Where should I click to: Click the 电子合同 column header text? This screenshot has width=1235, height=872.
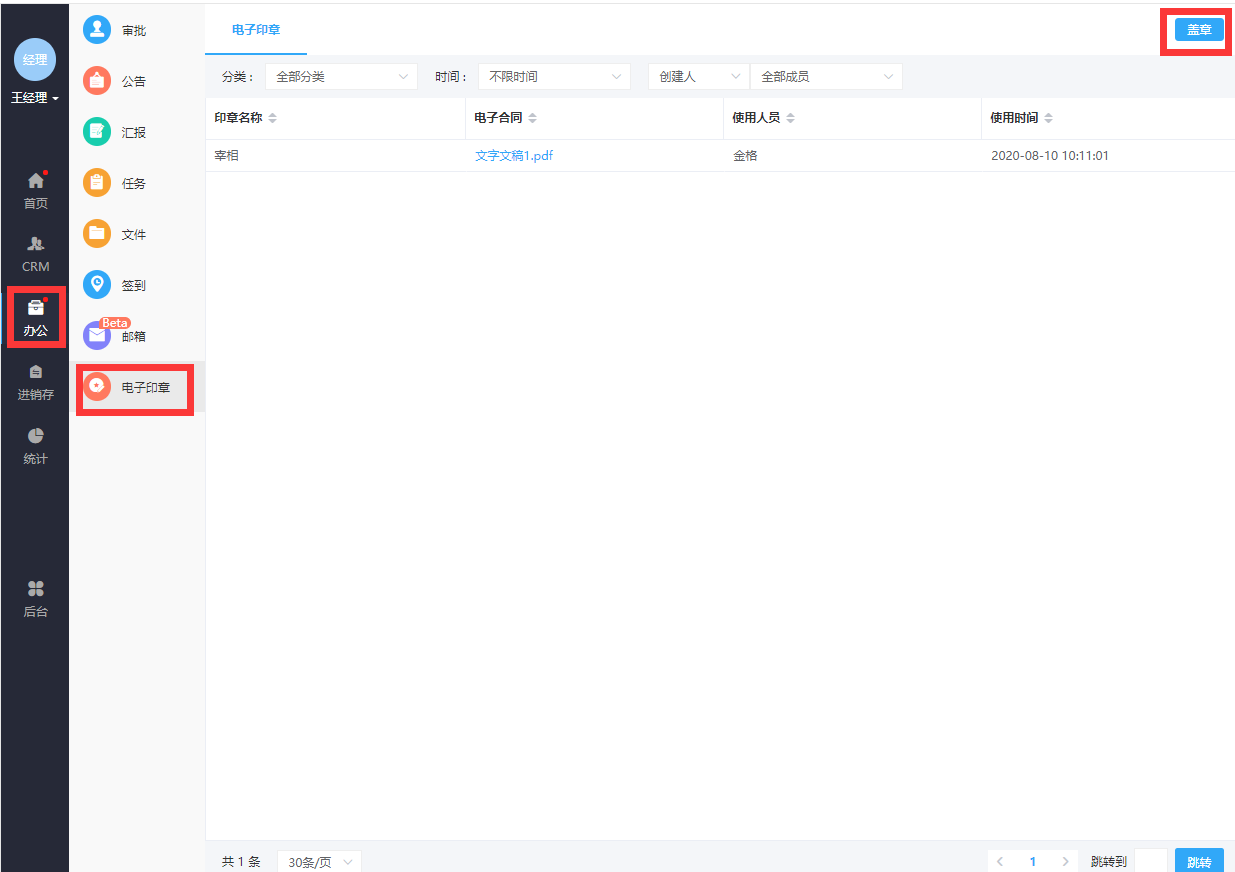point(498,118)
